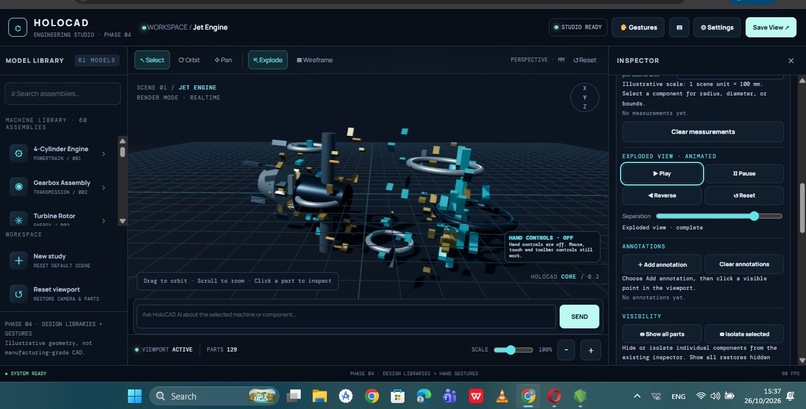
Task: Expand the Turbine Rotor chevron
Action: (x=103, y=220)
